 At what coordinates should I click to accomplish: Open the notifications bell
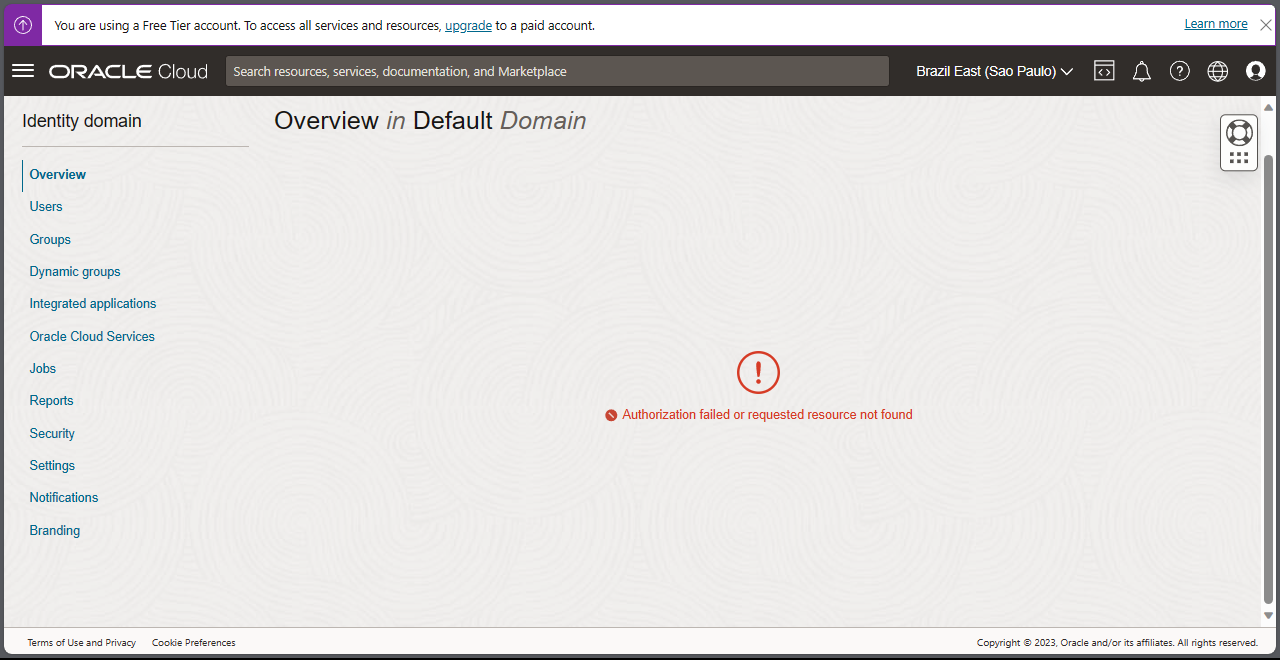(1141, 71)
